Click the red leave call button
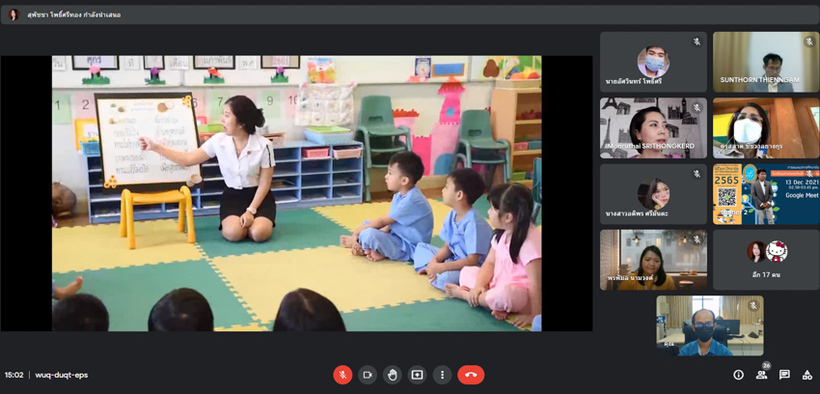Viewport: 820px width, 394px height. tap(471, 375)
